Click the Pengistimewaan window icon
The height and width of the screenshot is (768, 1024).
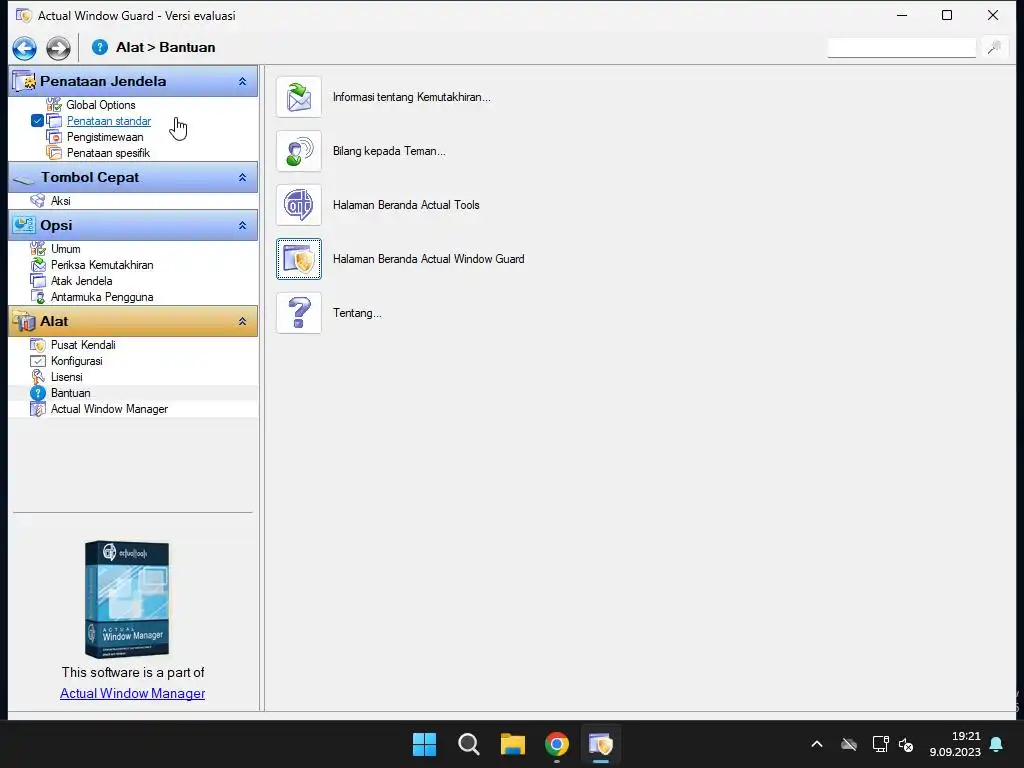(x=54, y=137)
